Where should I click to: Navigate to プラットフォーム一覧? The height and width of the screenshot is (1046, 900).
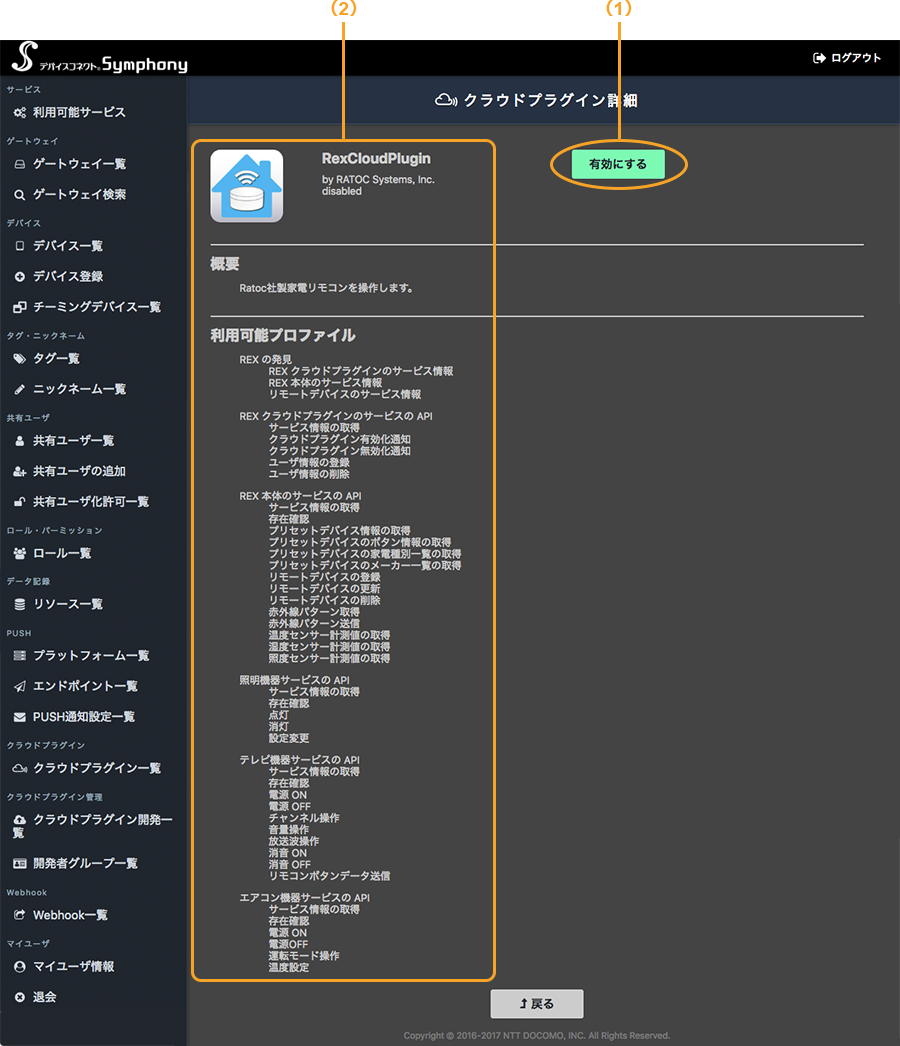point(91,656)
